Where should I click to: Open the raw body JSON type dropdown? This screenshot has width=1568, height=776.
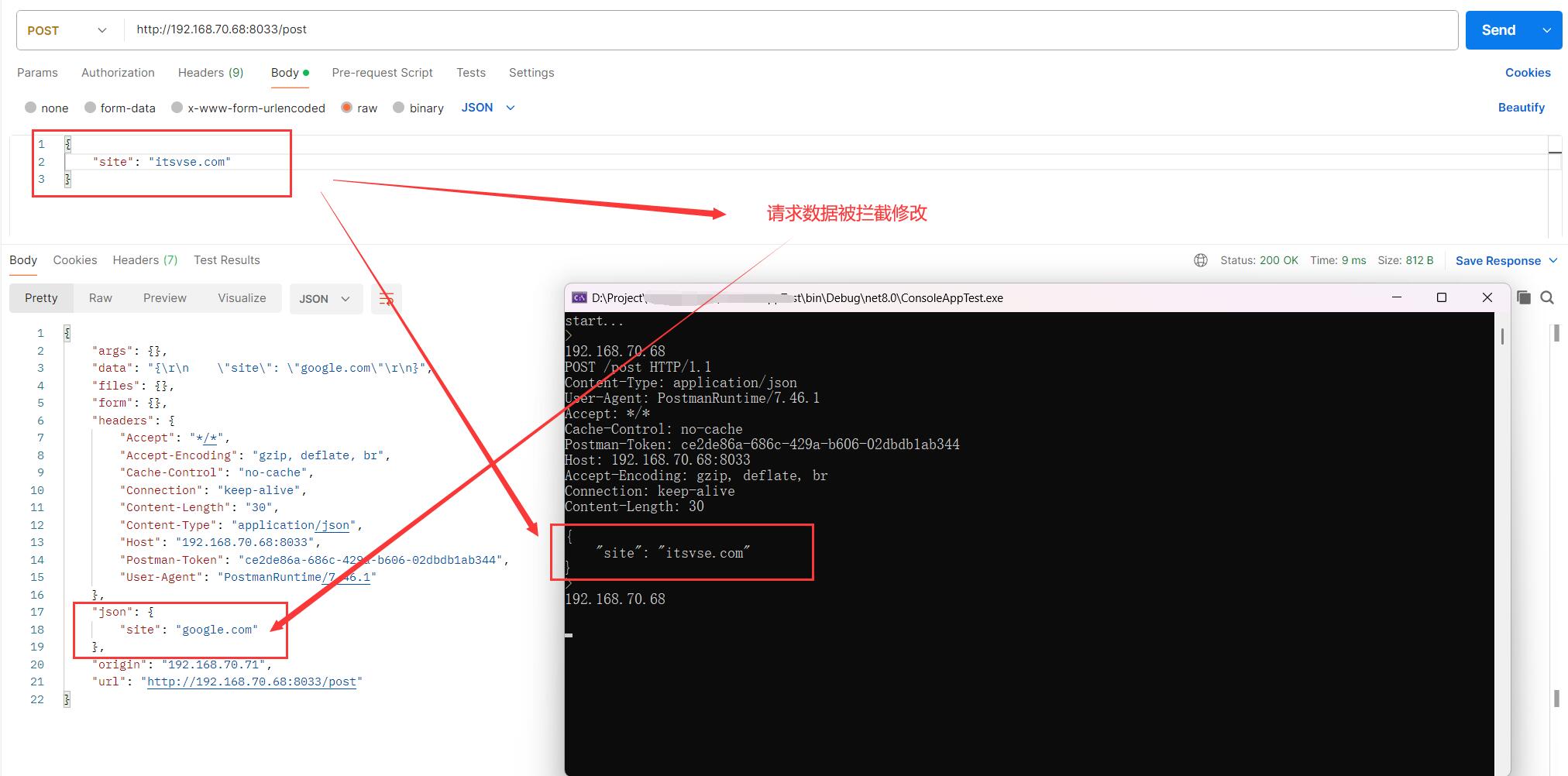[x=488, y=108]
